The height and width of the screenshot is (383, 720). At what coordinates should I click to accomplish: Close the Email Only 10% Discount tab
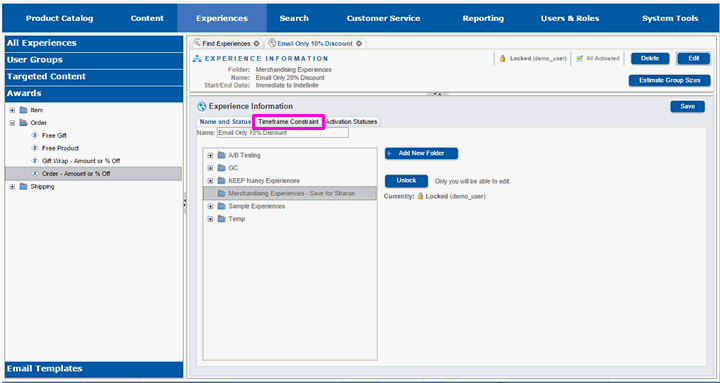(359, 44)
